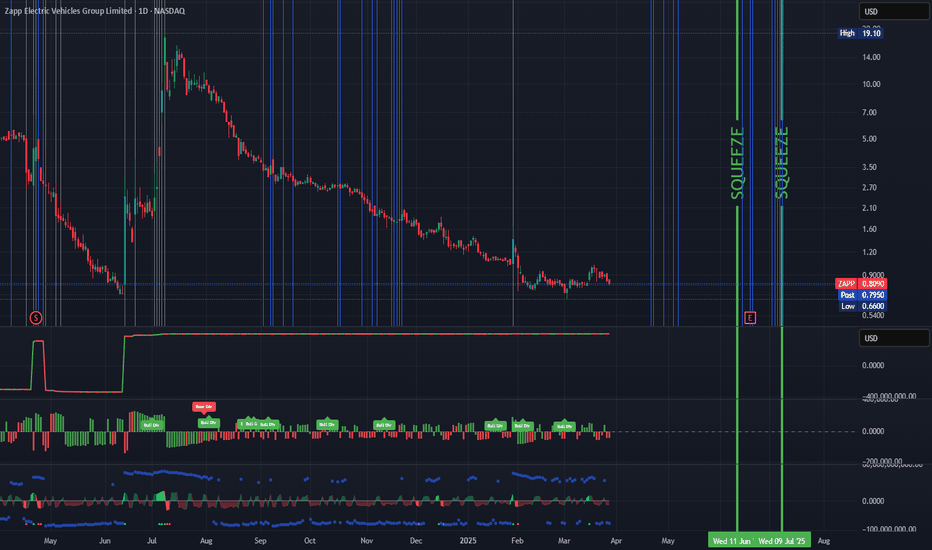Click the Low 0.6600 price label
Screen dimensions: 932x550
coord(862,306)
